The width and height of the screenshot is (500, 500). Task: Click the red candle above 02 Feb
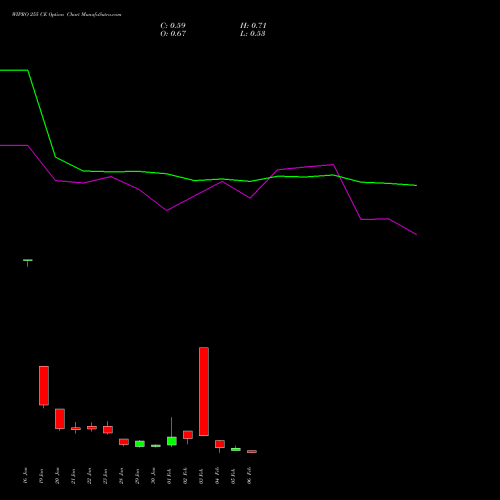[188, 435]
